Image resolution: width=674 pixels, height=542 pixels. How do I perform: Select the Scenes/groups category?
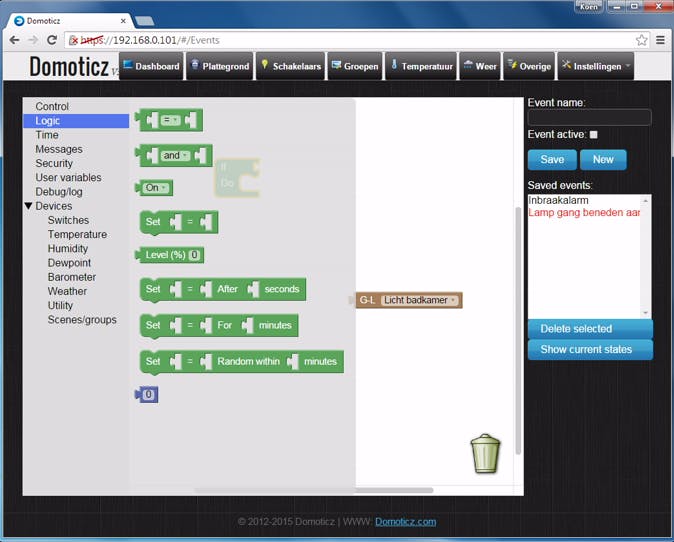pyautogui.click(x=82, y=320)
